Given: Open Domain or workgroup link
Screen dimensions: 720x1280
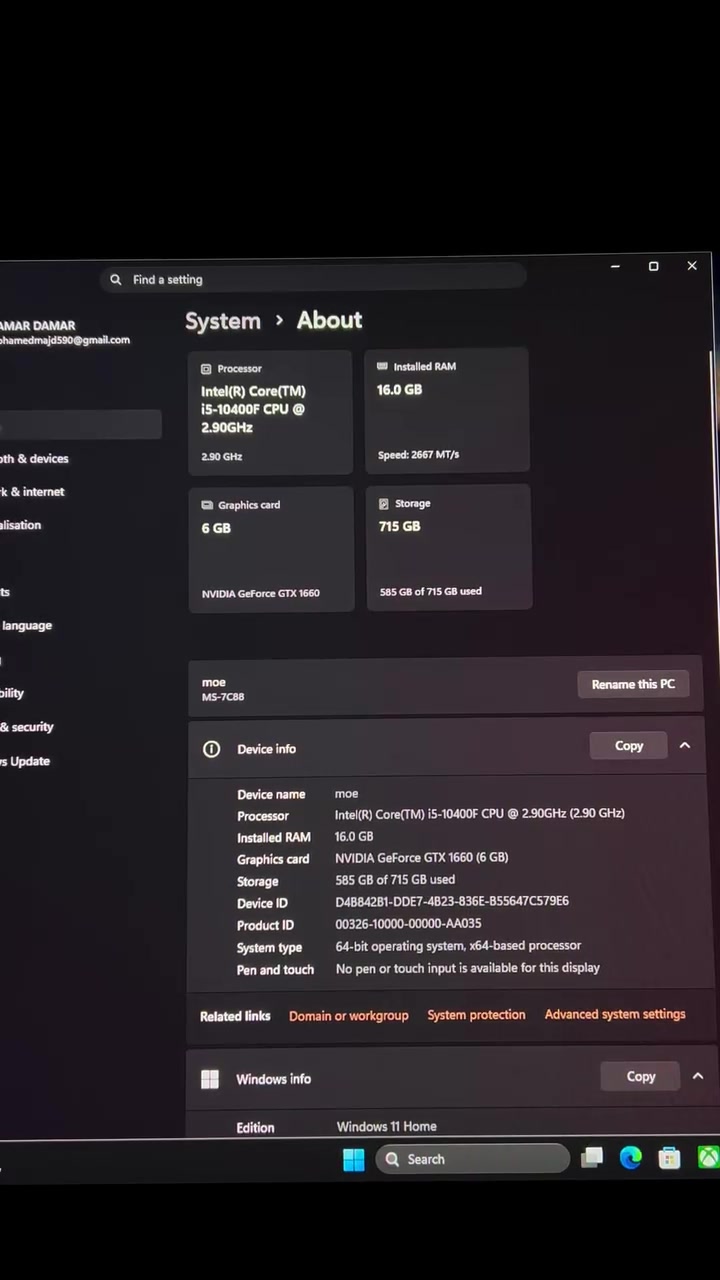Looking at the screenshot, I should (349, 1016).
